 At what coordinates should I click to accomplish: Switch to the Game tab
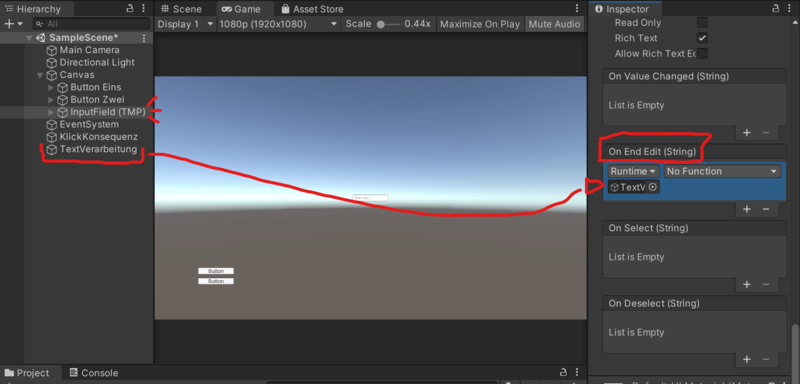[241, 9]
